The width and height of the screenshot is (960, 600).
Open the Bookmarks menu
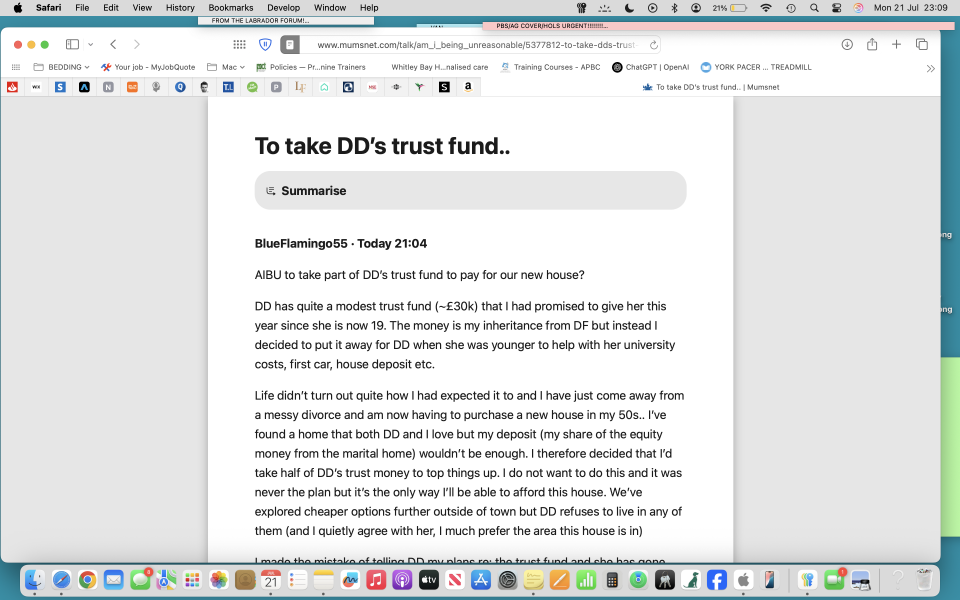(230, 7)
